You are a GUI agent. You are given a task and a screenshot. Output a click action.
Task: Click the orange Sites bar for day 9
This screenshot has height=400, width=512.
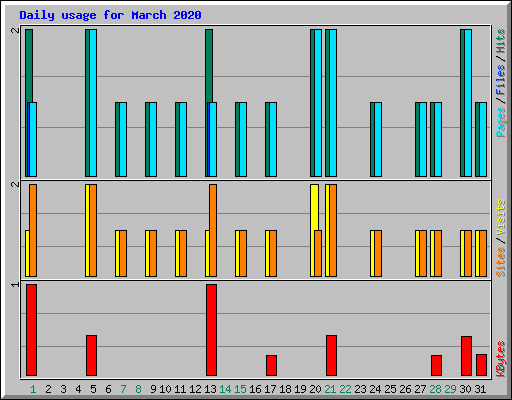click(x=153, y=253)
